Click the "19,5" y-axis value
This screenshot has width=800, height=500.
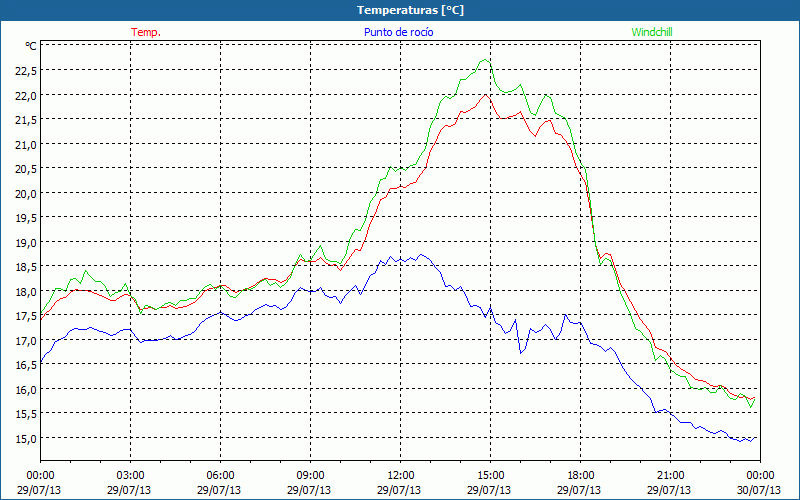(x=27, y=218)
